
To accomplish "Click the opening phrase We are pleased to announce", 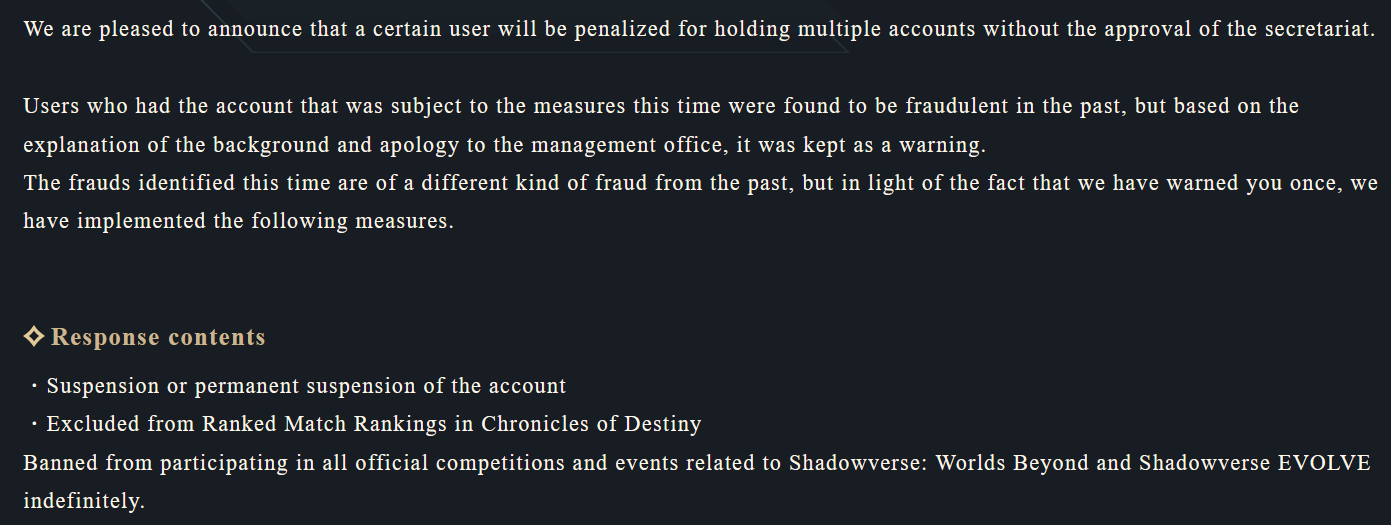I will [163, 29].
